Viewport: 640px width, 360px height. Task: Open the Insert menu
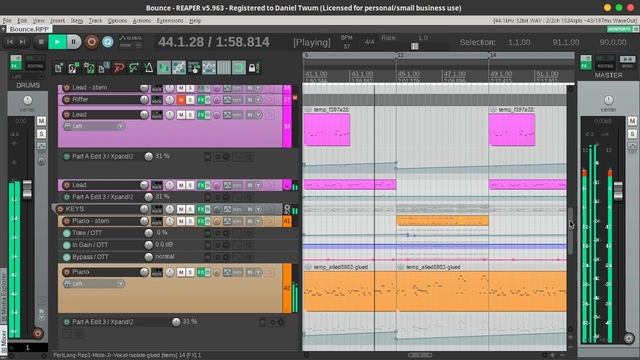(58, 20)
